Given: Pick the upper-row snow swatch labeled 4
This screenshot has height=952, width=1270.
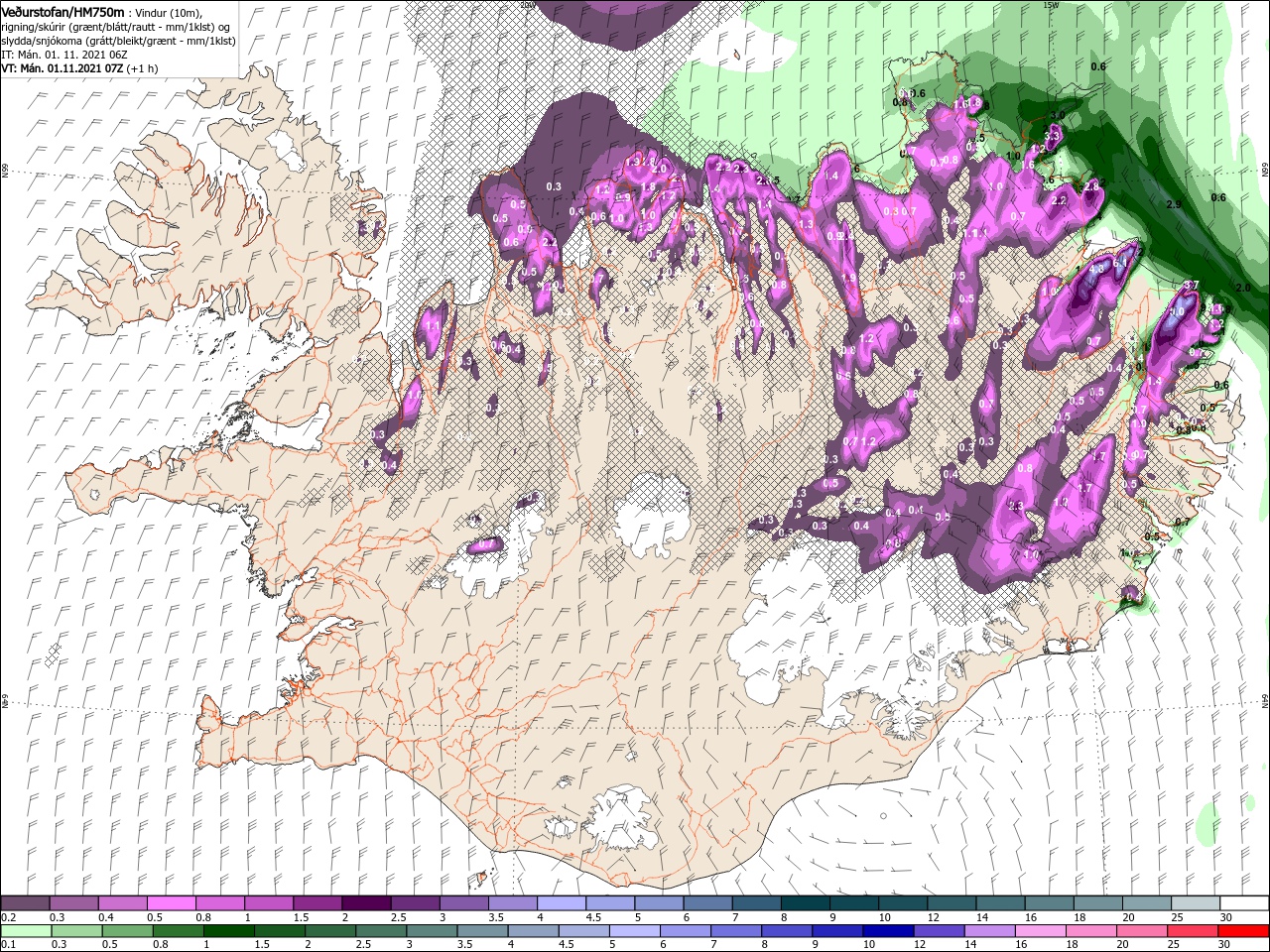Looking at the screenshot, I should [561, 903].
